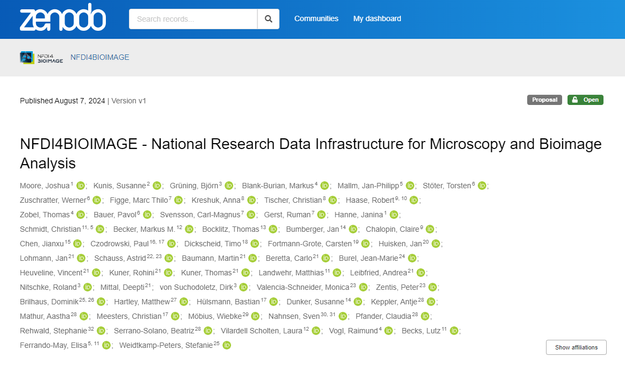The height and width of the screenshot is (369, 625).
Task: Click the magnifier search button
Action: point(268,19)
